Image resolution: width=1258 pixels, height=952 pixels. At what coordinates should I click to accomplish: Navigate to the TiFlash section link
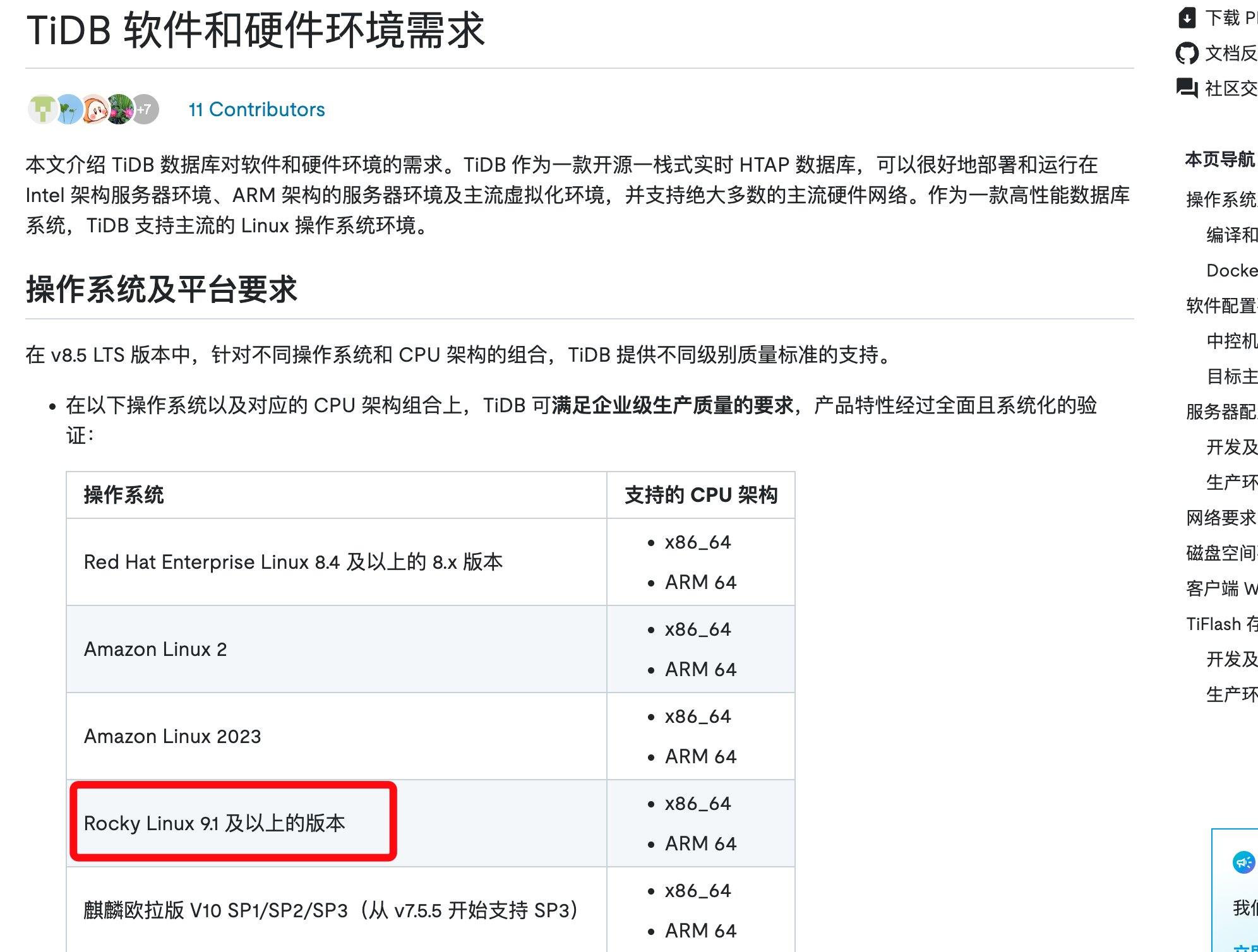pyautogui.click(x=1221, y=624)
